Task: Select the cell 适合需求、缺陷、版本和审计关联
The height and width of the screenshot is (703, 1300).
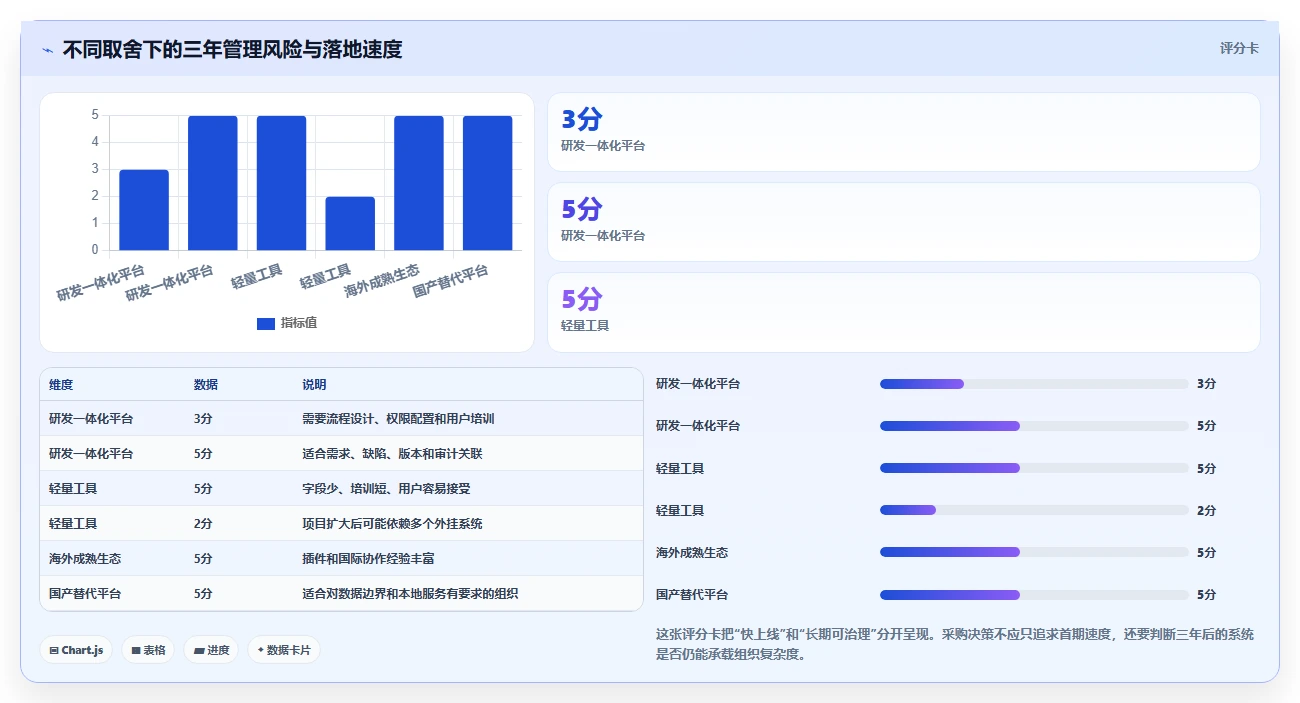Action: click(392, 454)
